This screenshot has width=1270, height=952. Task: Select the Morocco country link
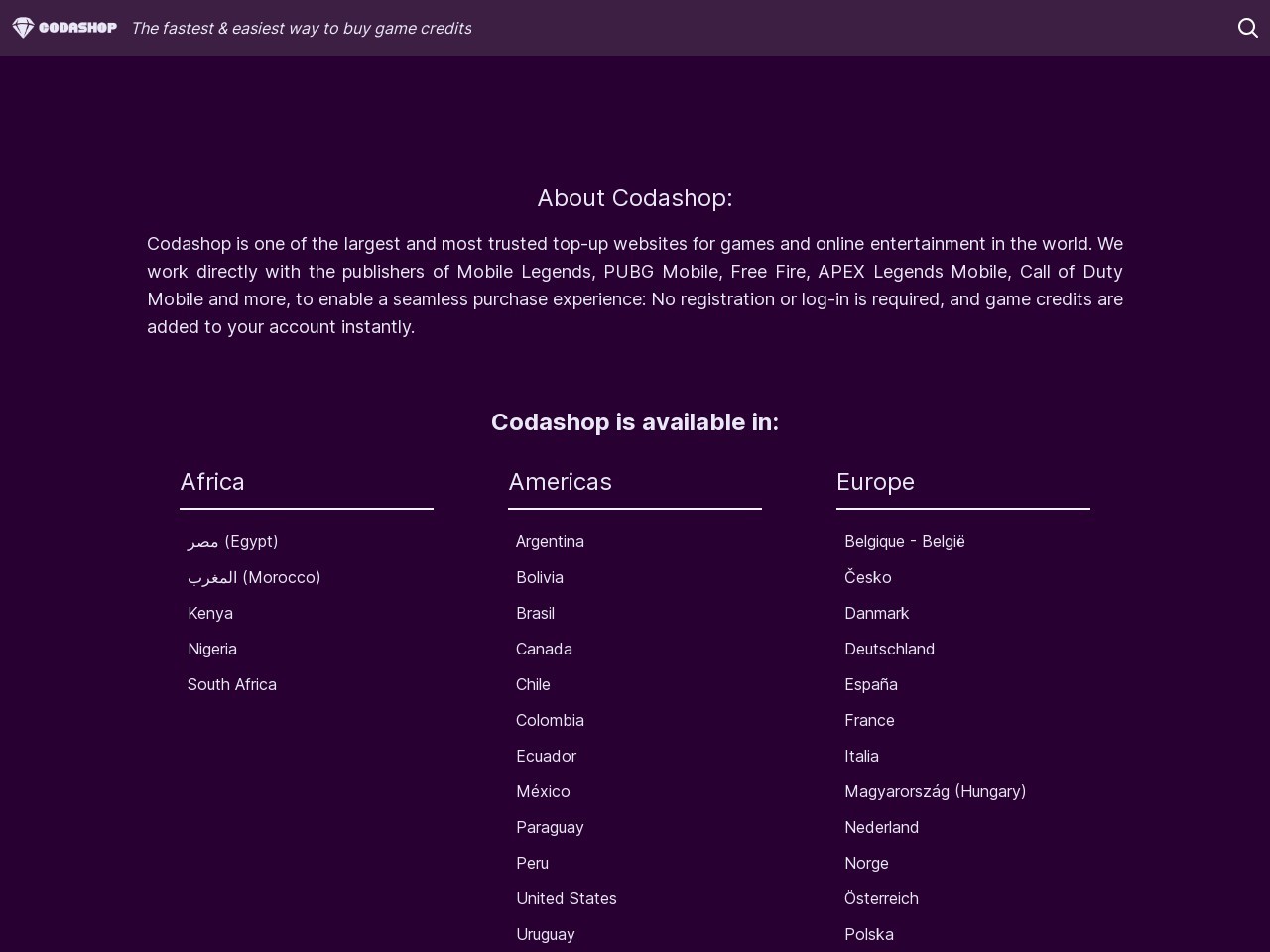tap(254, 577)
